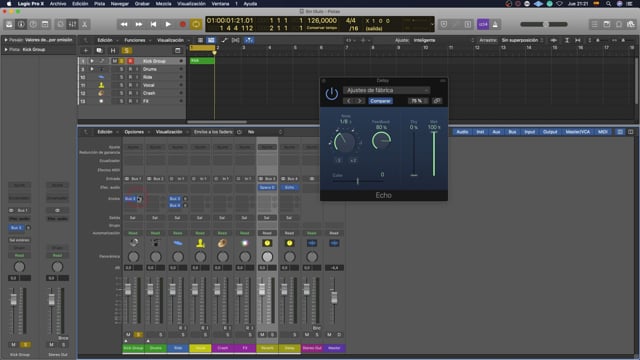Adjust the Feedback knob in Echo plugin
The height and width of the screenshot is (360, 640).
click(382, 141)
